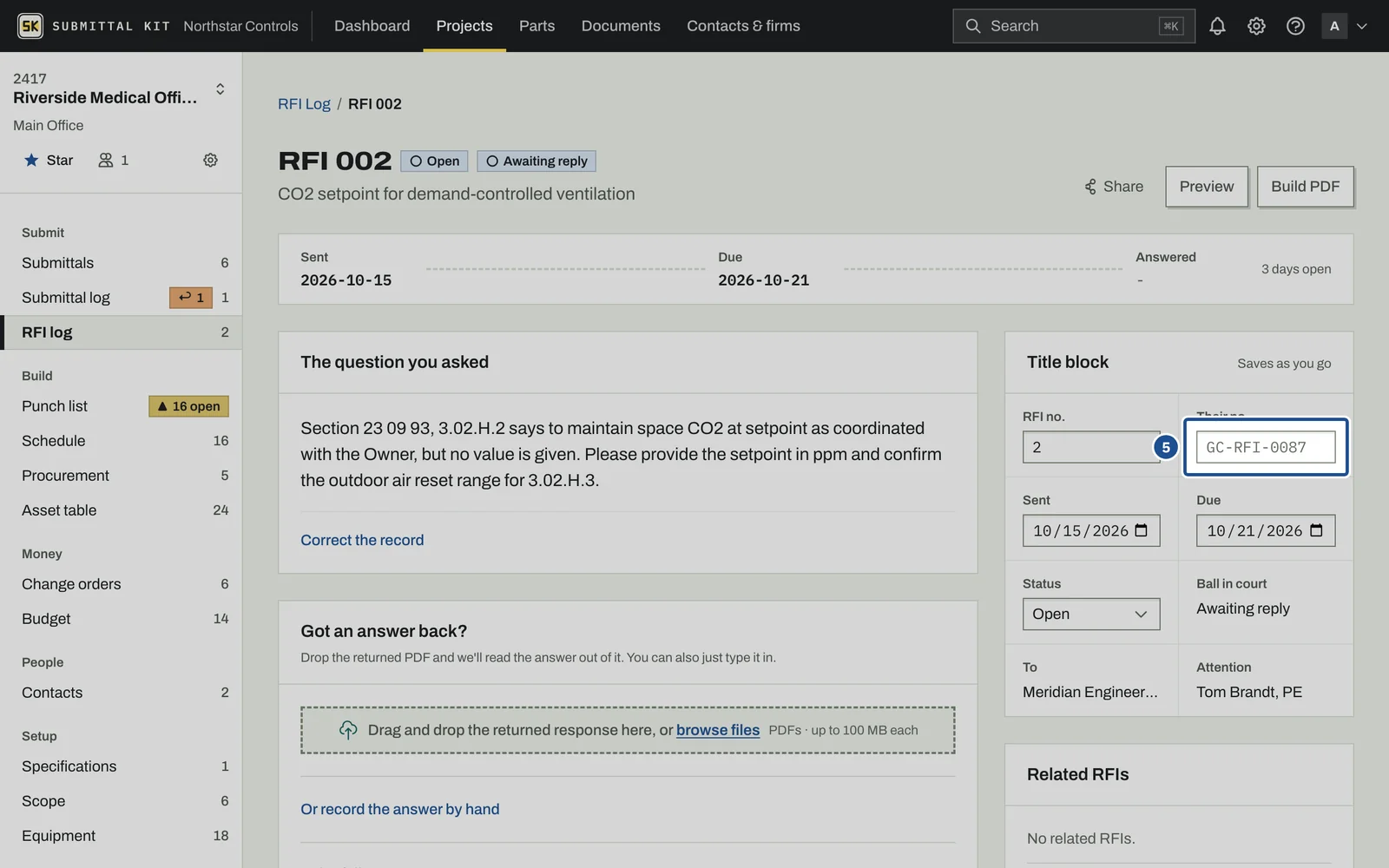This screenshot has height=868, width=1389.
Task: Expand the account menu chevron
Action: (1362, 26)
